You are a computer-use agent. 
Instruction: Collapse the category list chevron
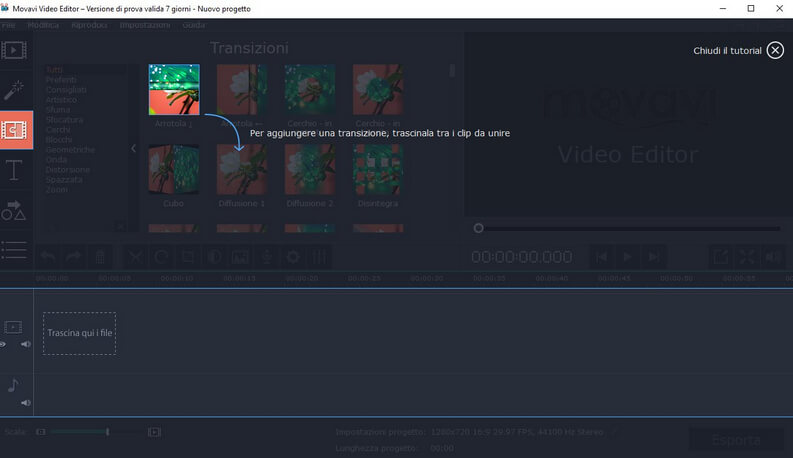tap(134, 148)
